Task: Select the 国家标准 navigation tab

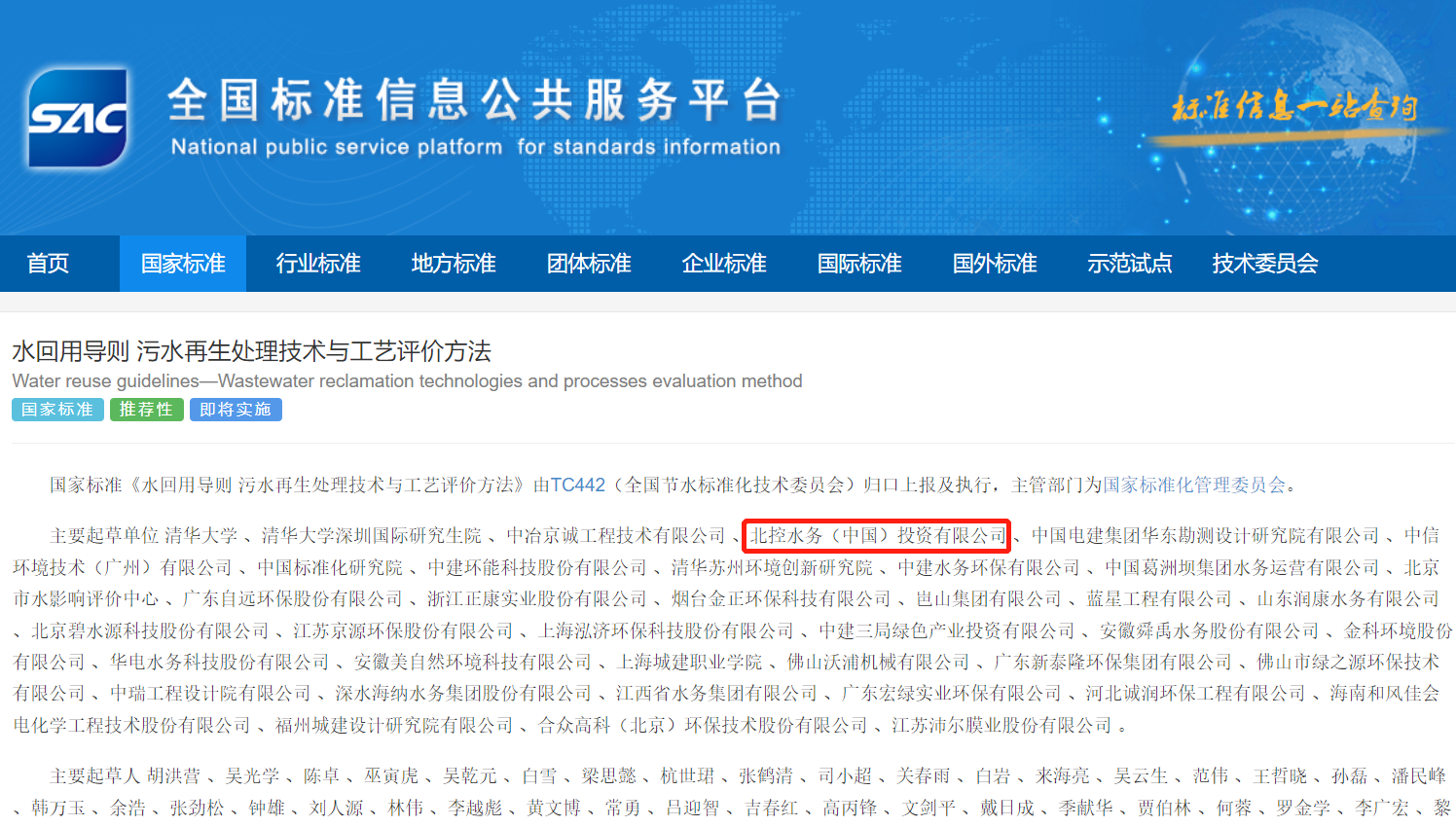Action: (x=183, y=264)
